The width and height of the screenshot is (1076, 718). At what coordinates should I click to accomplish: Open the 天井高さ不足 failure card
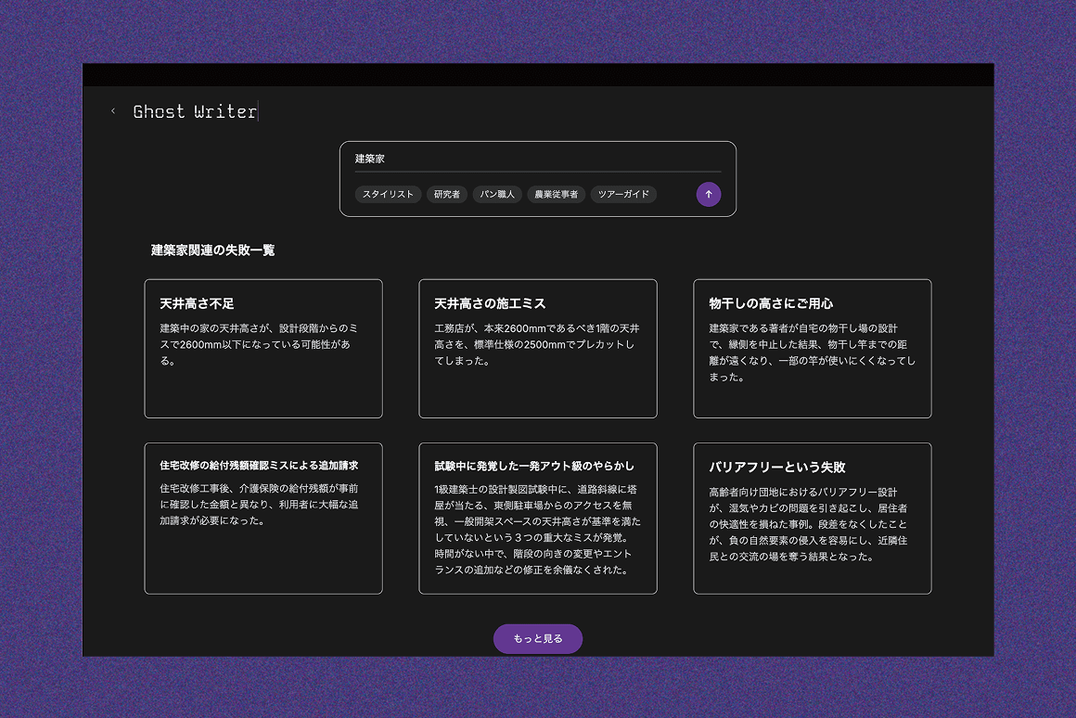click(262, 347)
